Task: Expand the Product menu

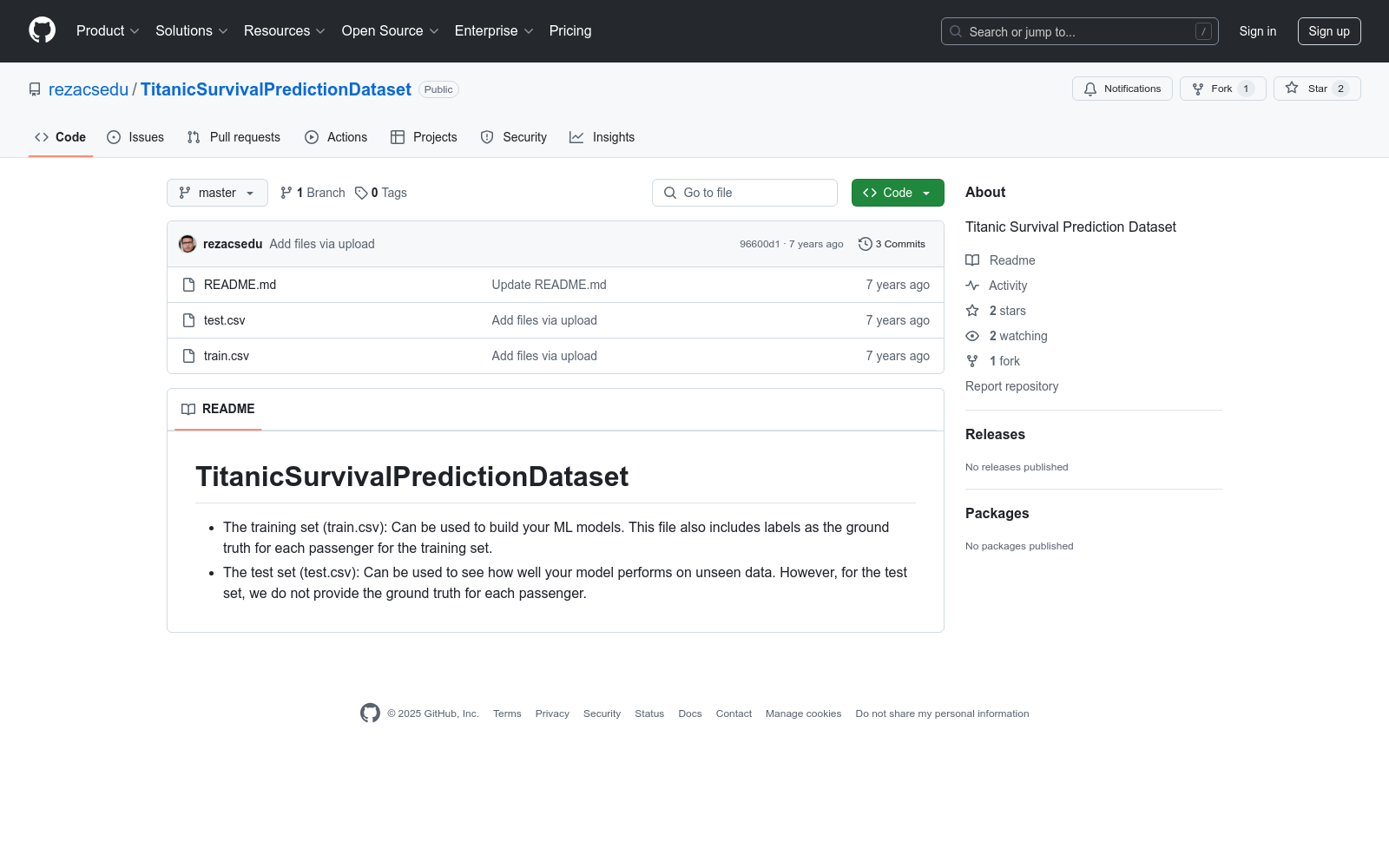Action: pyautogui.click(x=108, y=31)
